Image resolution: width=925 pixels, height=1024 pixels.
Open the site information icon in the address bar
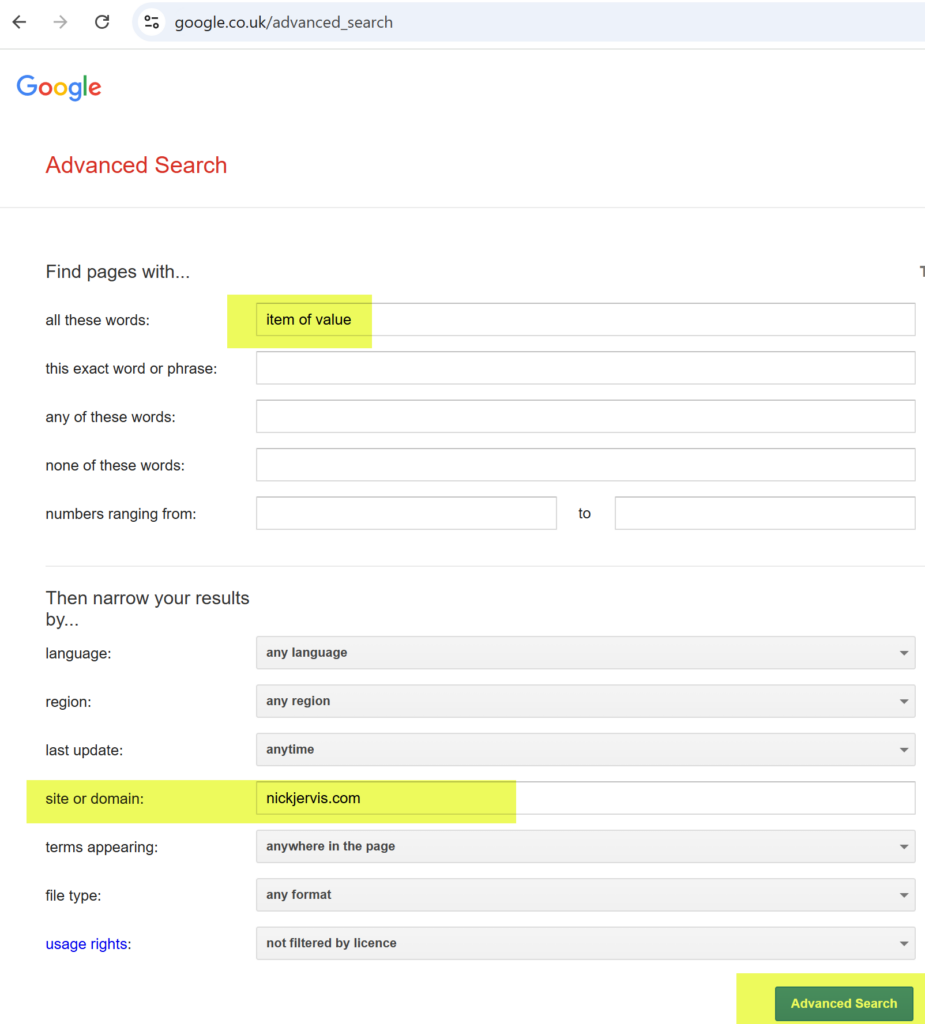(x=152, y=21)
